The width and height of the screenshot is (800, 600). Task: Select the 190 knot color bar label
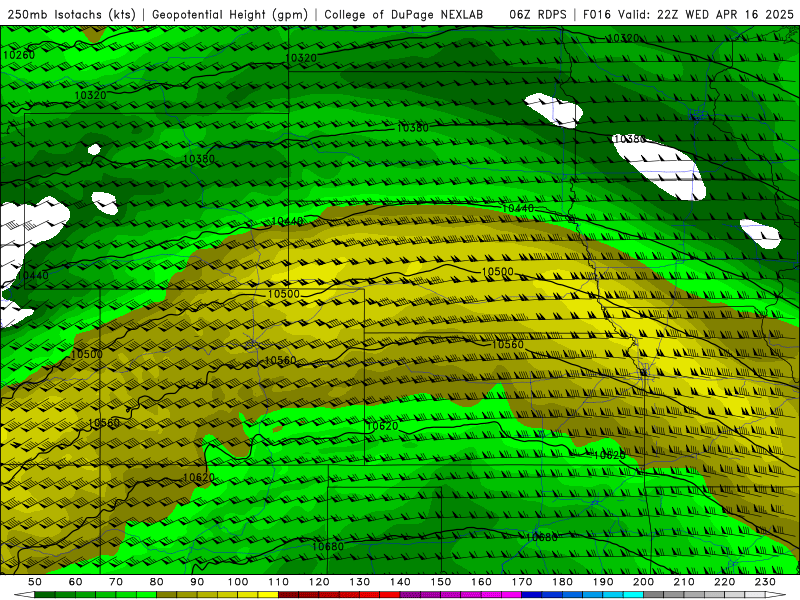click(603, 582)
